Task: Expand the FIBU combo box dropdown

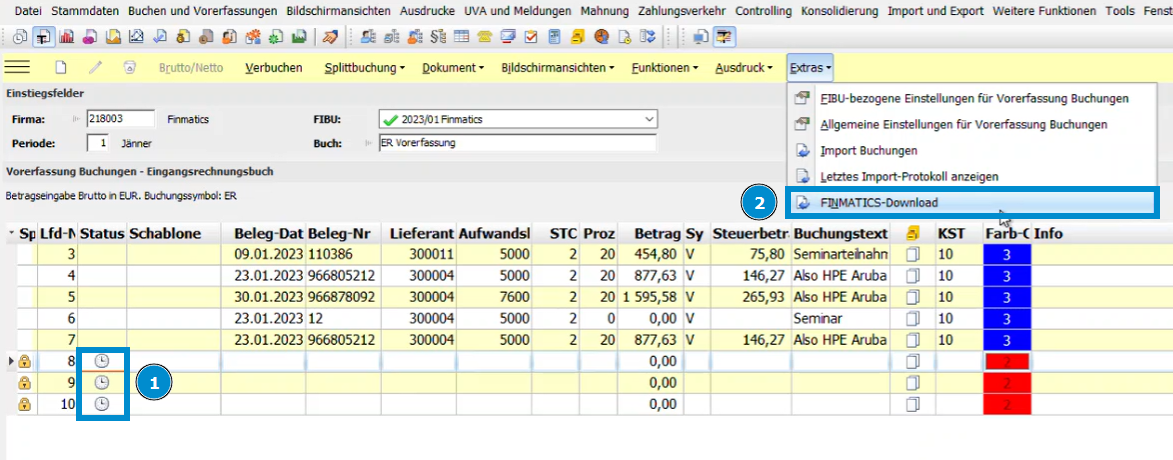Action: click(649, 120)
